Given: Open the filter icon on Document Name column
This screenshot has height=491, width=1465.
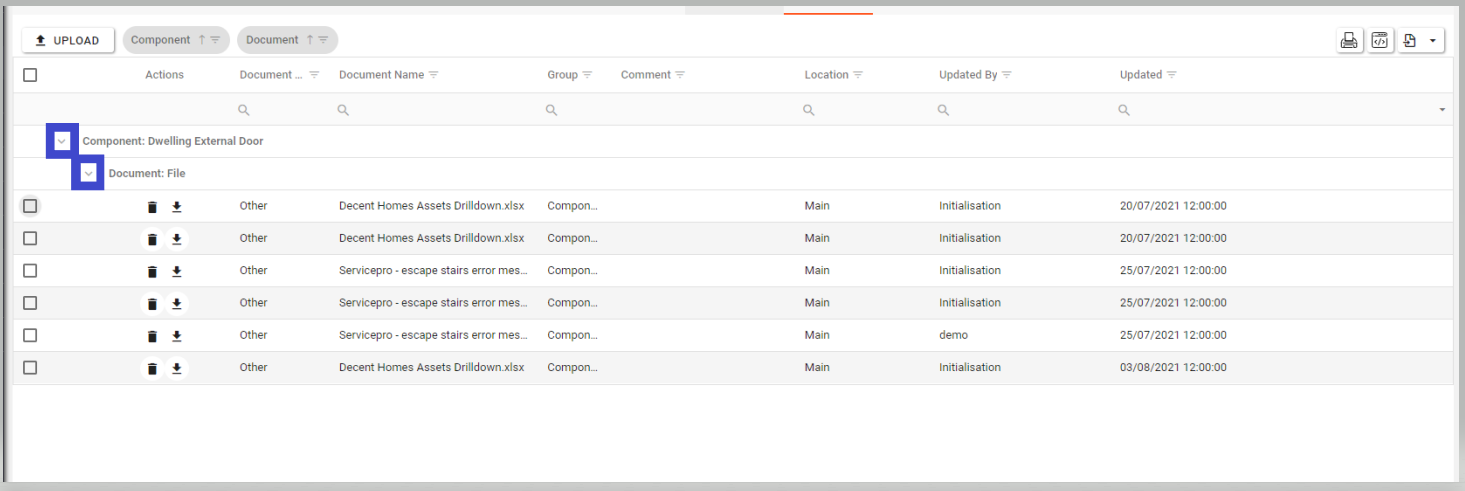Looking at the screenshot, I should 434,75.
